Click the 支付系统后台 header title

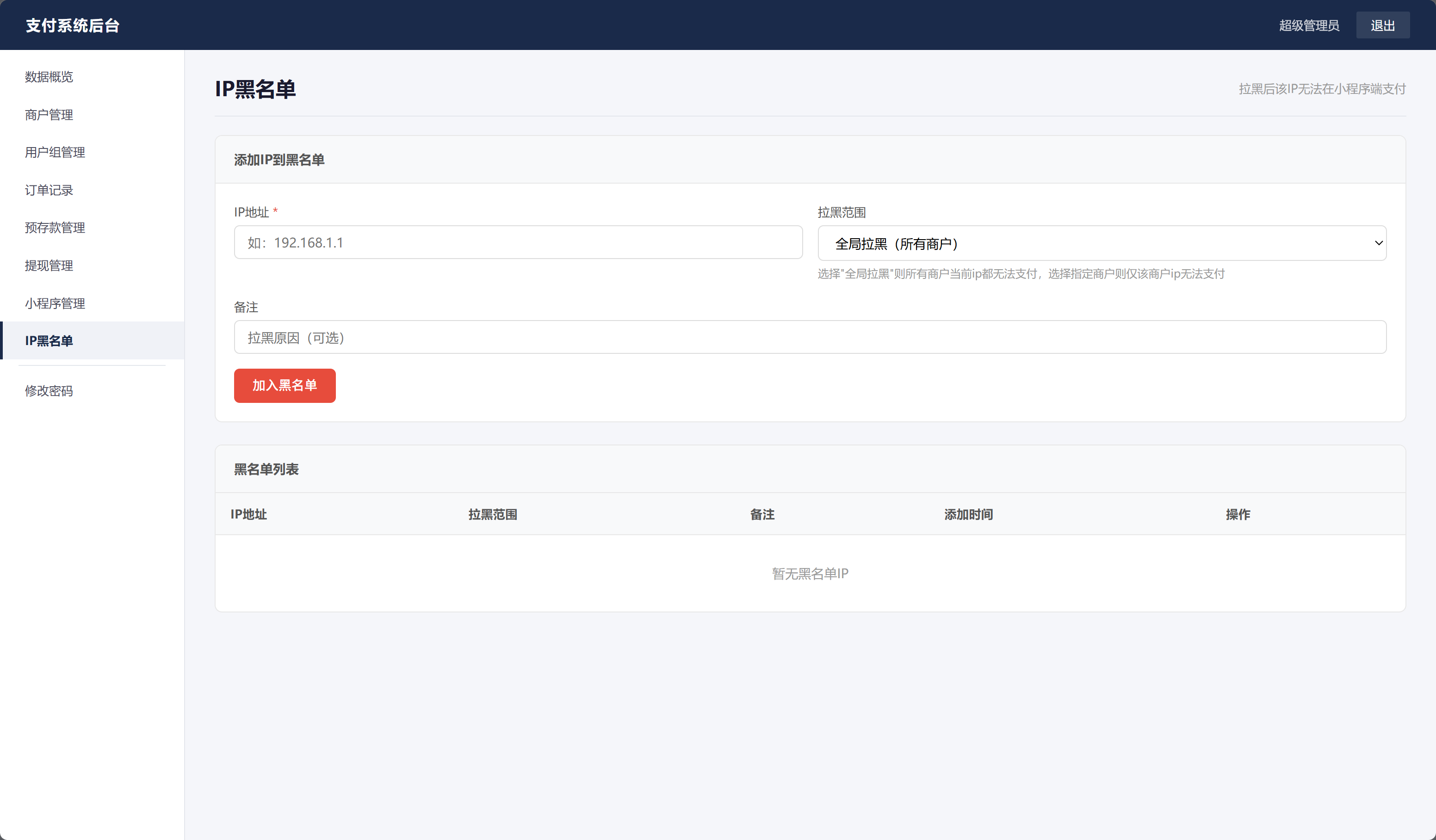click(72, 25)
